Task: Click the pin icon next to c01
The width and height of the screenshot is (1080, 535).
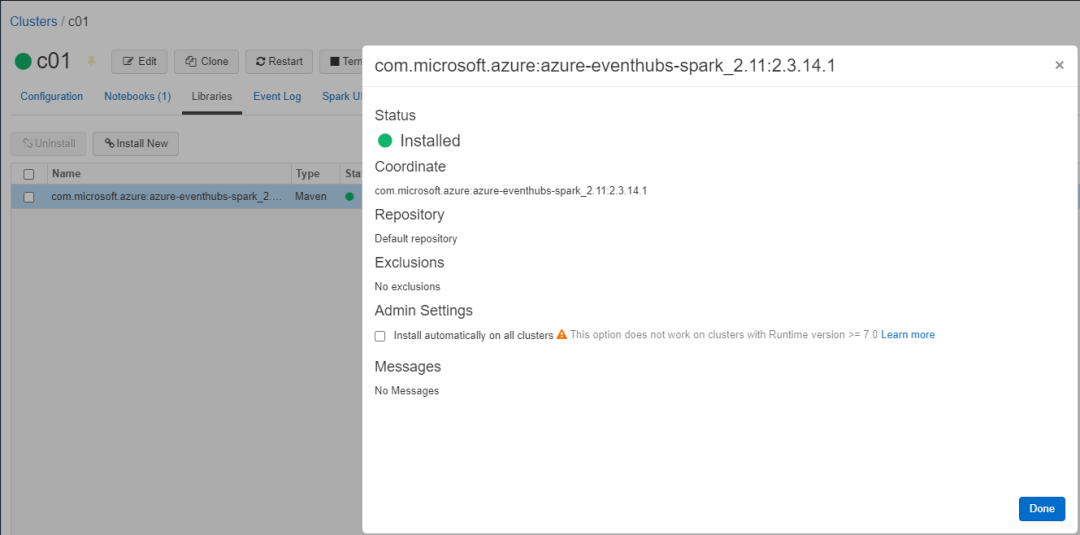Action: pos(91,61)
